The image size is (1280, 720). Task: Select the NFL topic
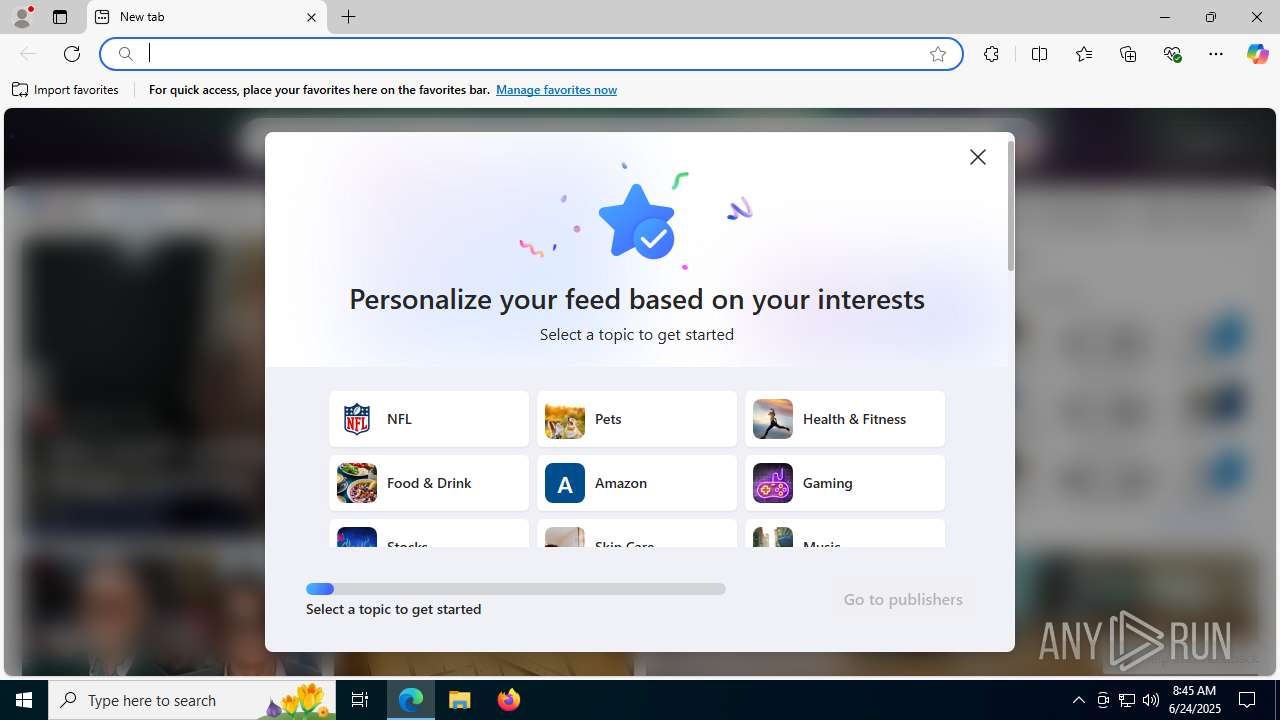tap(429, 419)
